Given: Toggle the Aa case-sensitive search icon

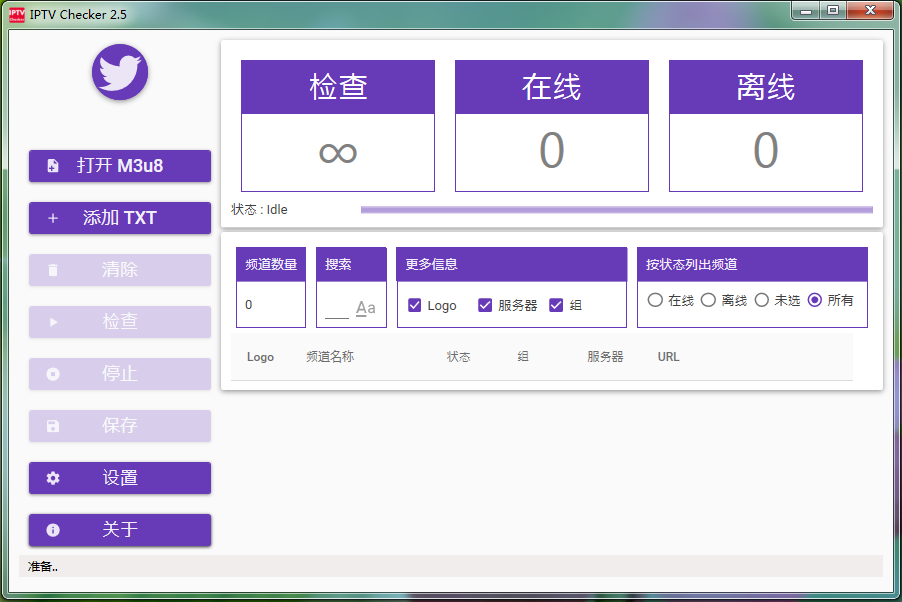Looking at the screenshot, I should (365, 308).
